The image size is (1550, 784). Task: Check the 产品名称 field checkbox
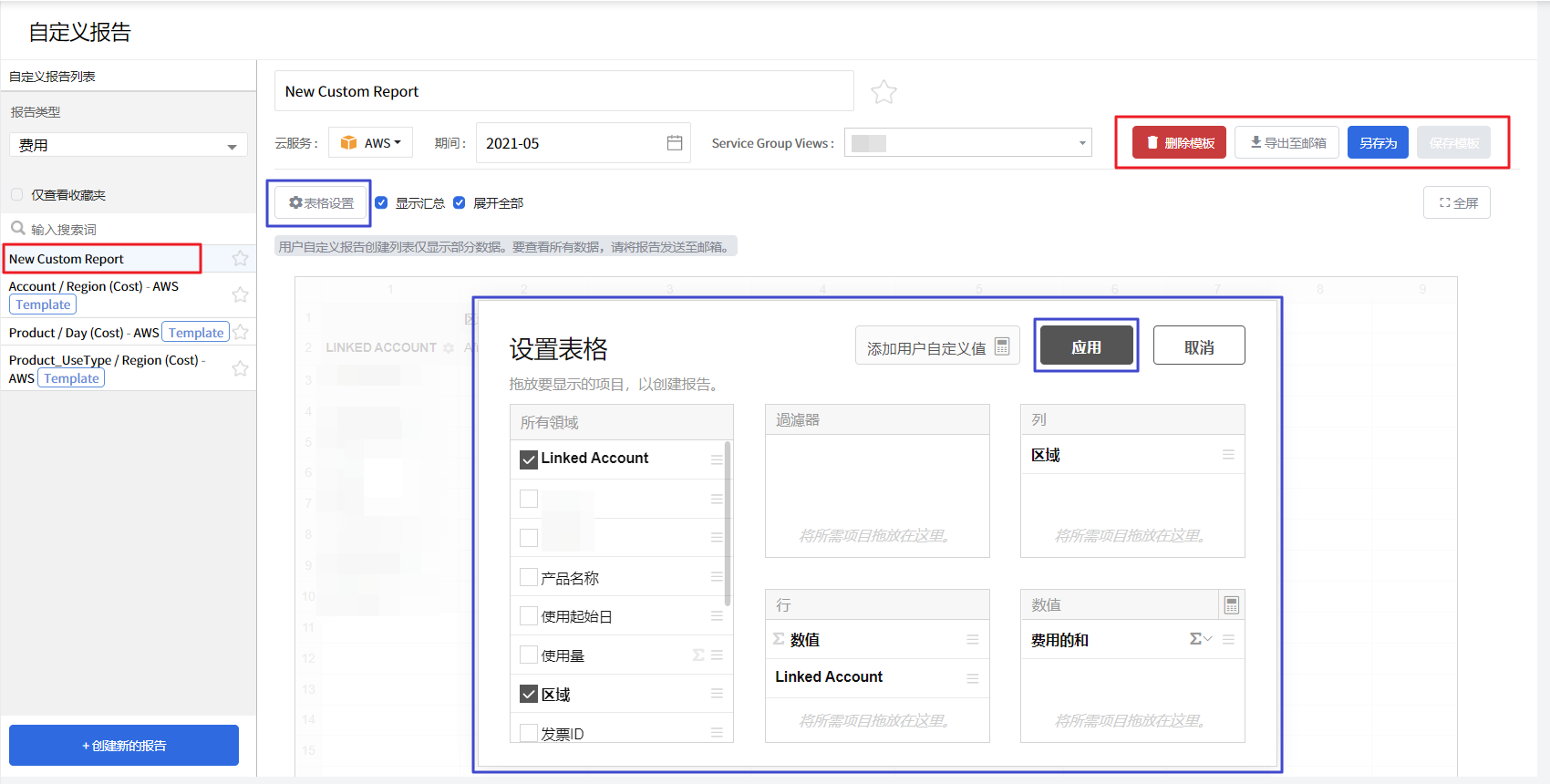click(x=529, y=578)
